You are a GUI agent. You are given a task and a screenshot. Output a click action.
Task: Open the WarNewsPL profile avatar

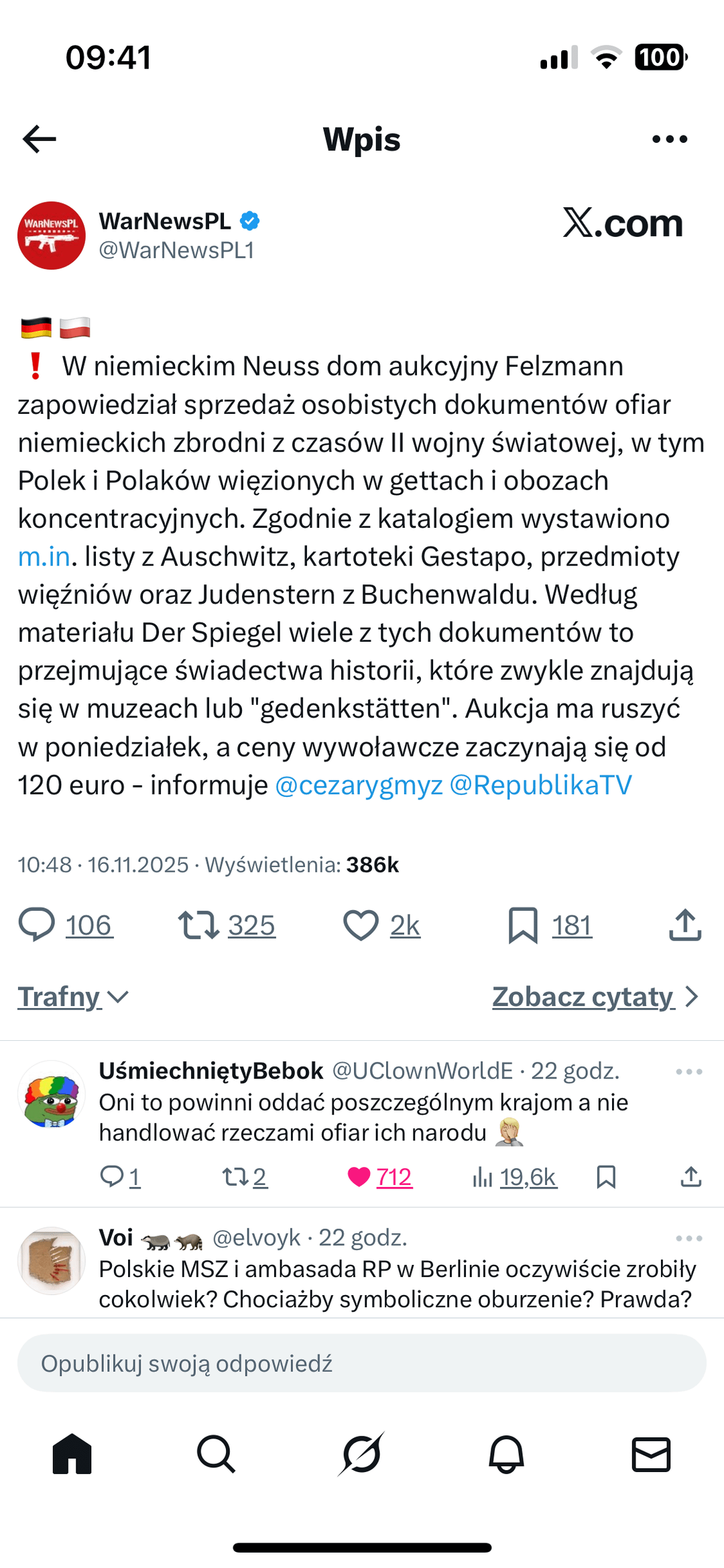click(x=52, y=235)
